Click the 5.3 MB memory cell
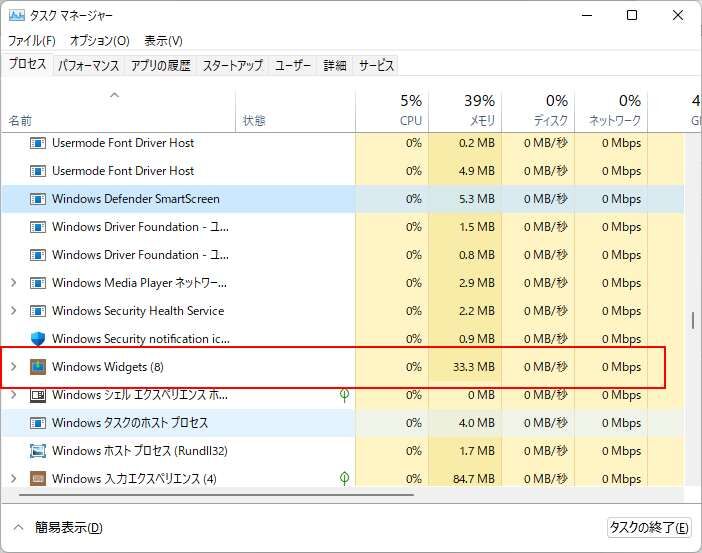702x553 pixels. pyautogui.click(x=465, y=199)
